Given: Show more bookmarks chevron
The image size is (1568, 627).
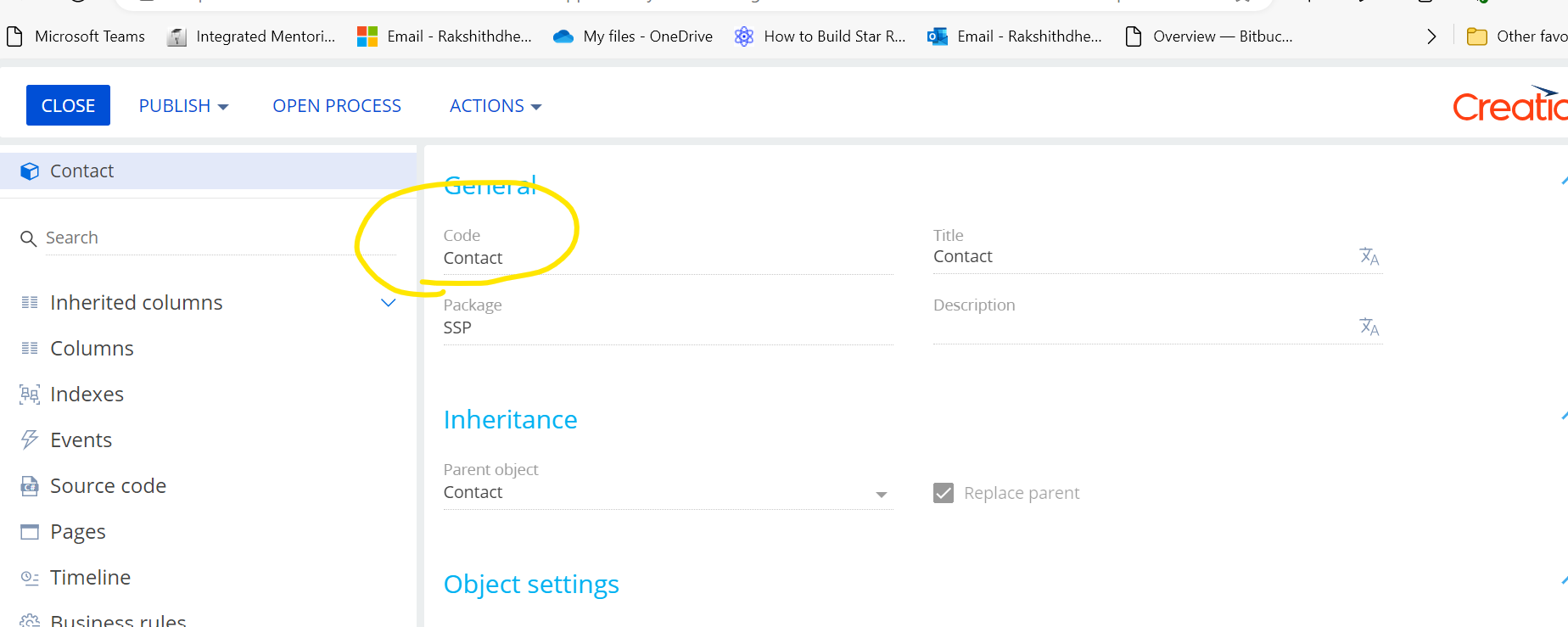Looking at the screenshot, I should coord(1431,36).
